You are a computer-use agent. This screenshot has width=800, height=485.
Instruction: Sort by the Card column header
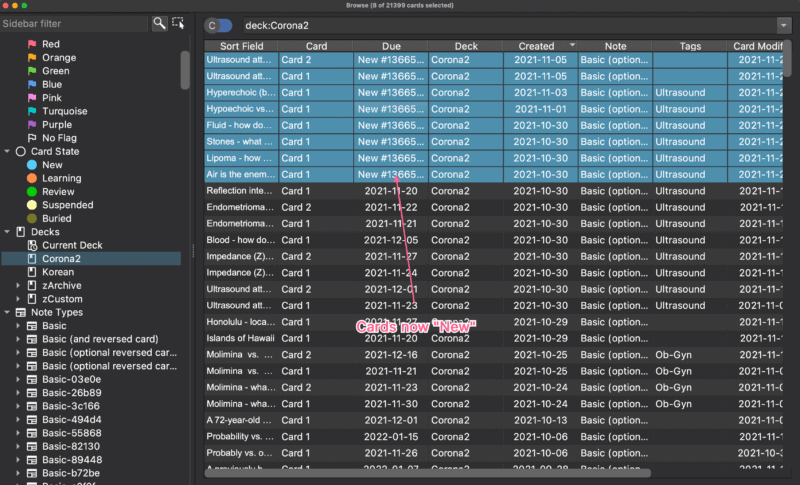pyautogui.click(x=316, y=46)
